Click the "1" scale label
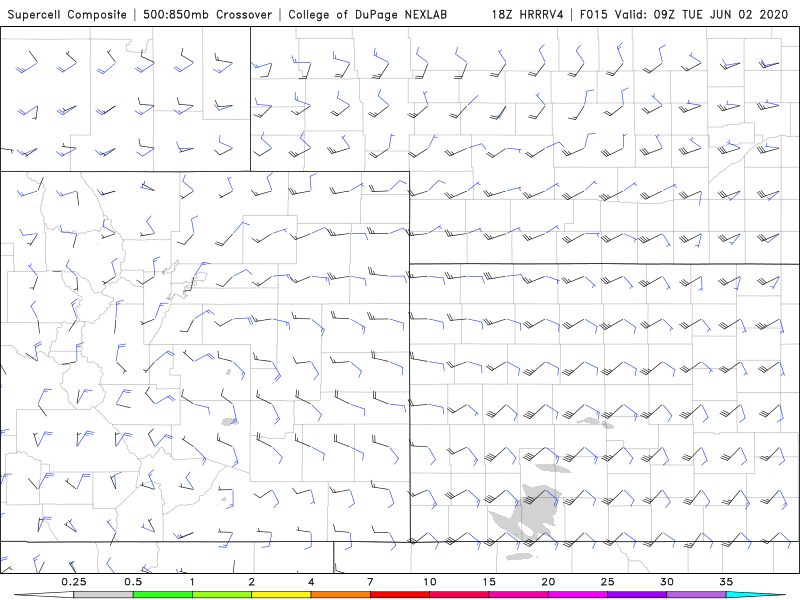 [x=192, y=582]
